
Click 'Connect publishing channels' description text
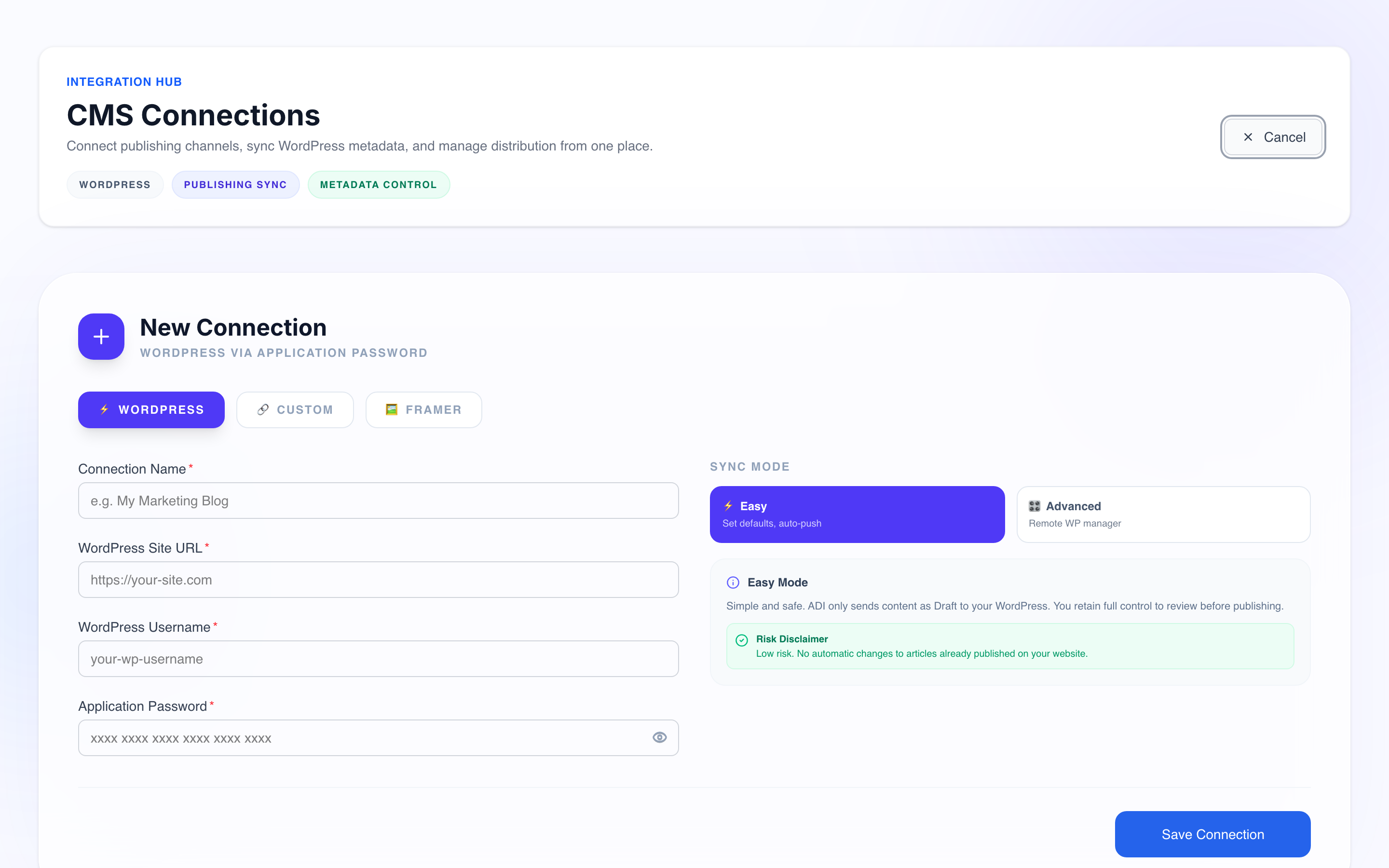359,146
